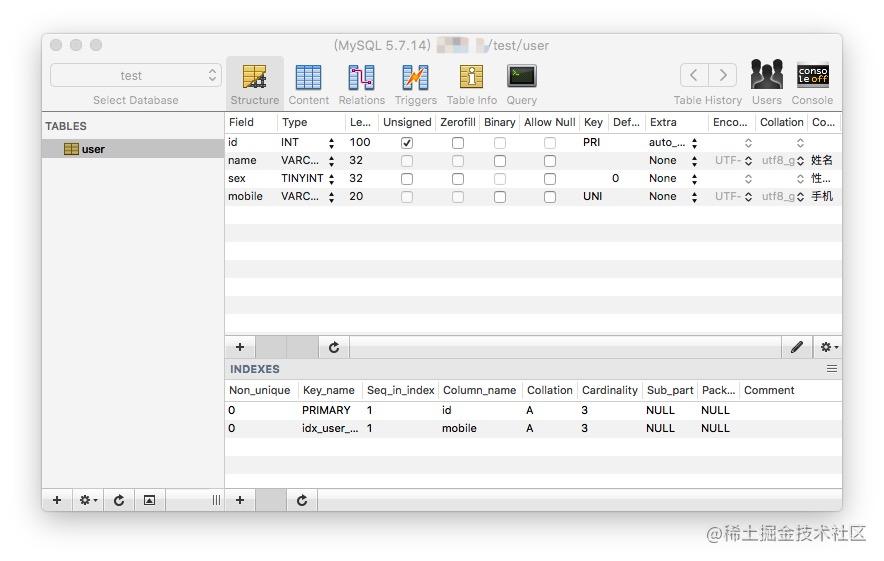Open the INDEXES section menu icon
The image size is (884, 561).
click(x=832, y=369)
